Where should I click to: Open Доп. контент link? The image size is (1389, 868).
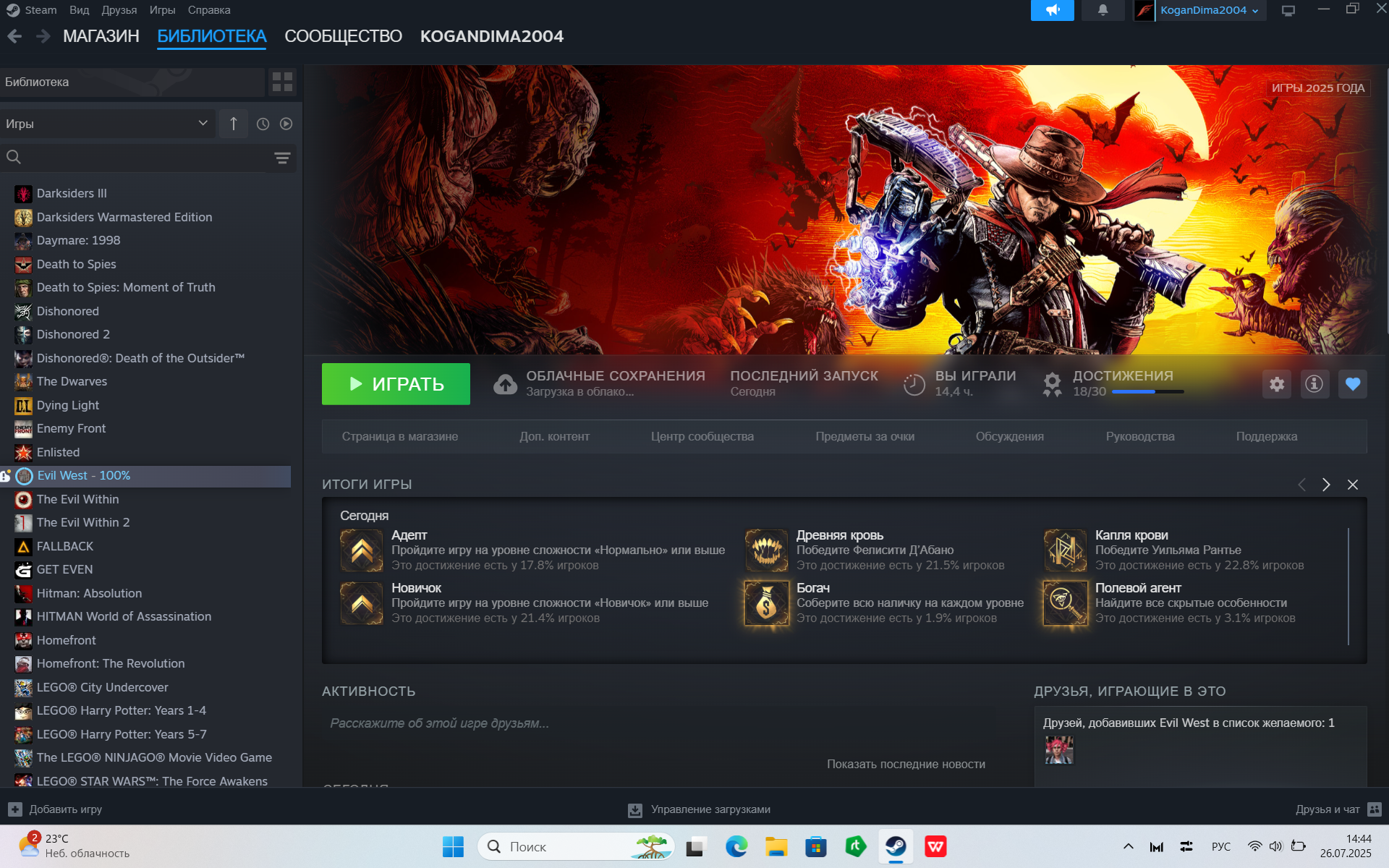tap(554, 437)
